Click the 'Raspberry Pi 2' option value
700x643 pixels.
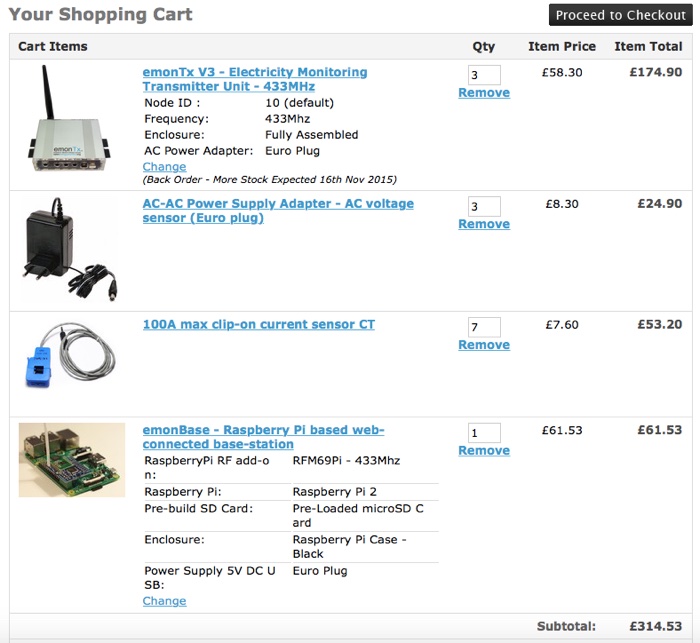tap(334, 492)
